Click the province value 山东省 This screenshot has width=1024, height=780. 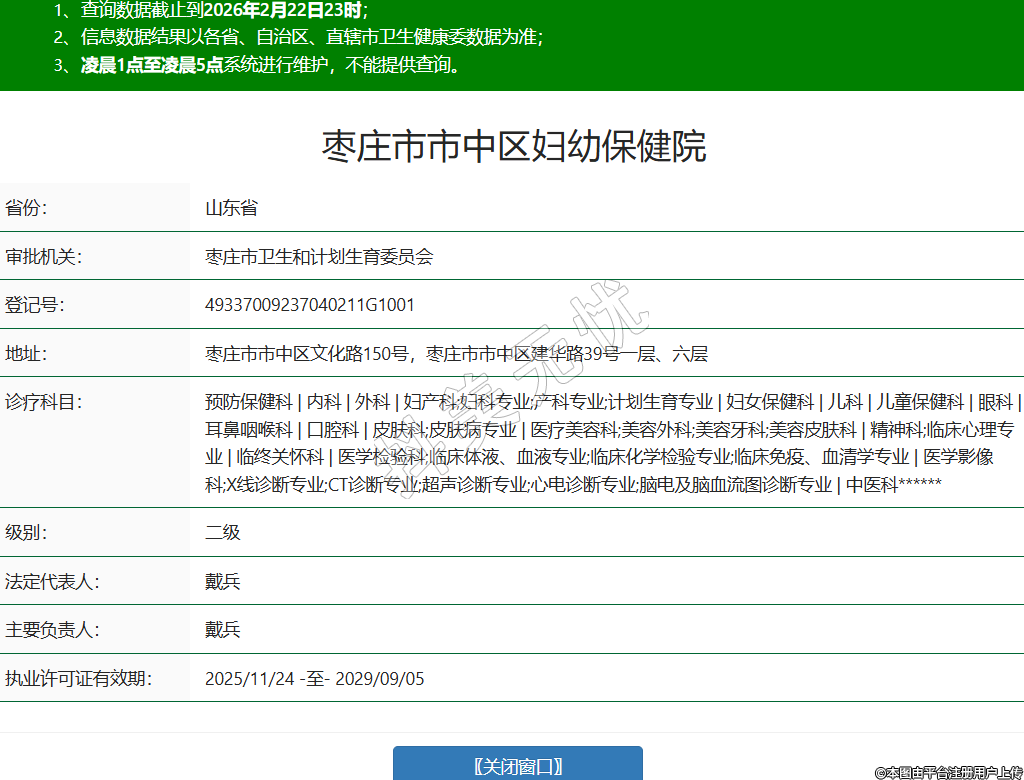(x=231, y=208)
